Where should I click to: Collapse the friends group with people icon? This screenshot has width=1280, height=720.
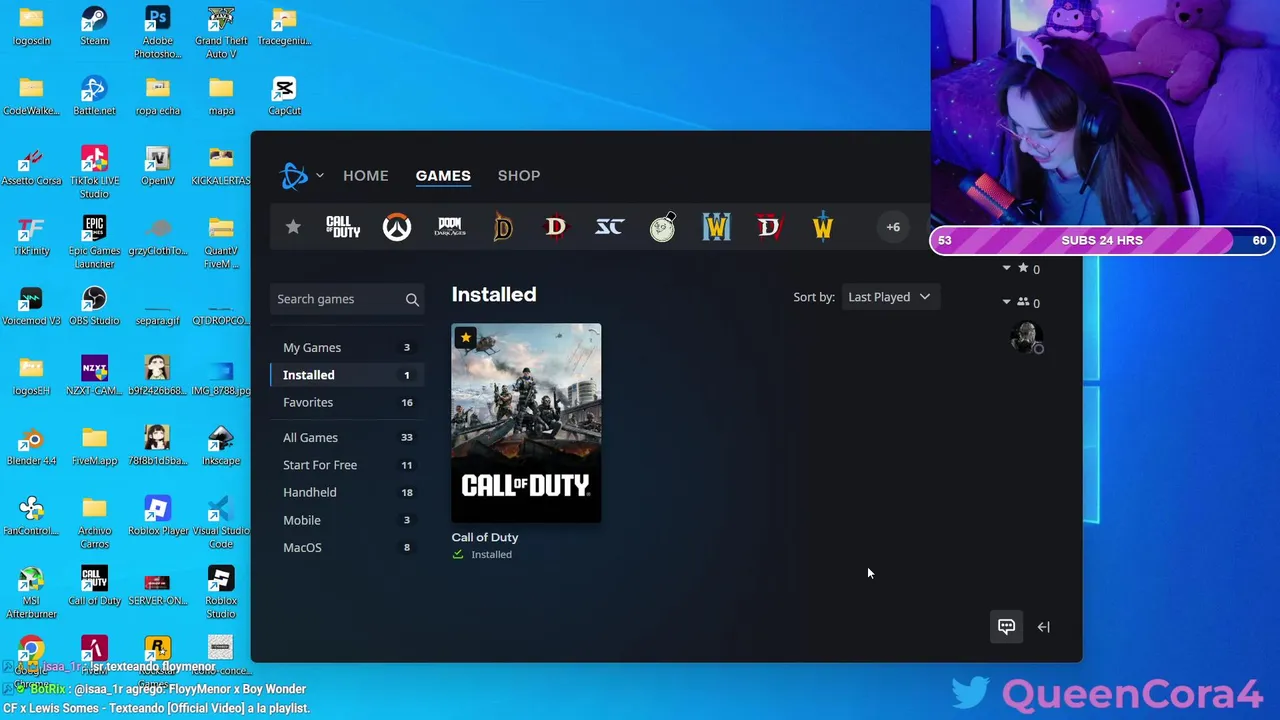(x=1007, y=302)
